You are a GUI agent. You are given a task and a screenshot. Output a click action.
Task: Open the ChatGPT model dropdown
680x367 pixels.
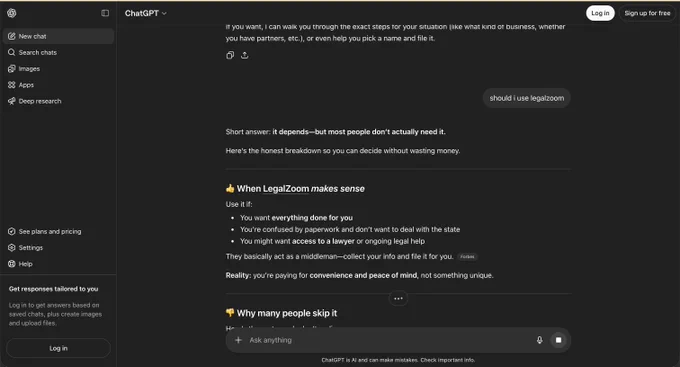(x=146, y=13)
